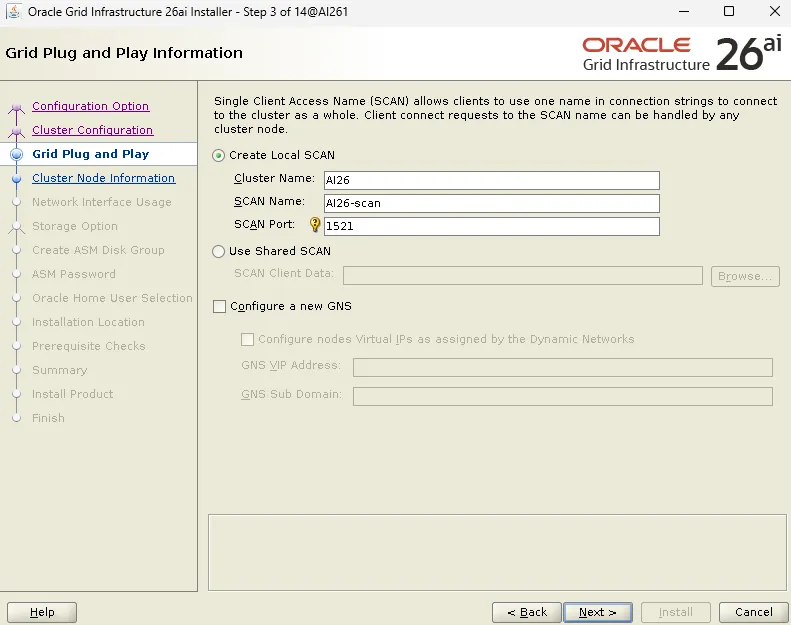Click the Grid Plug and Play Information heading
The image size is (791, 625).
124,53
